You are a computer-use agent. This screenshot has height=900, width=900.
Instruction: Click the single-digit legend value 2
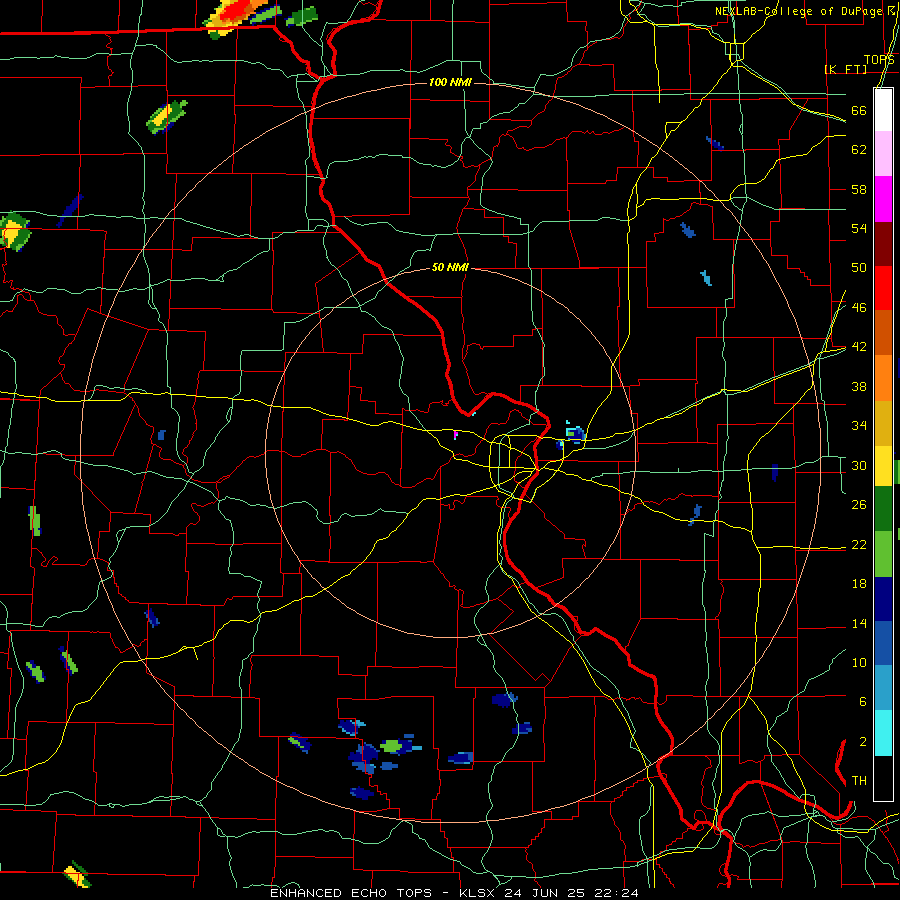click(862, 742)
